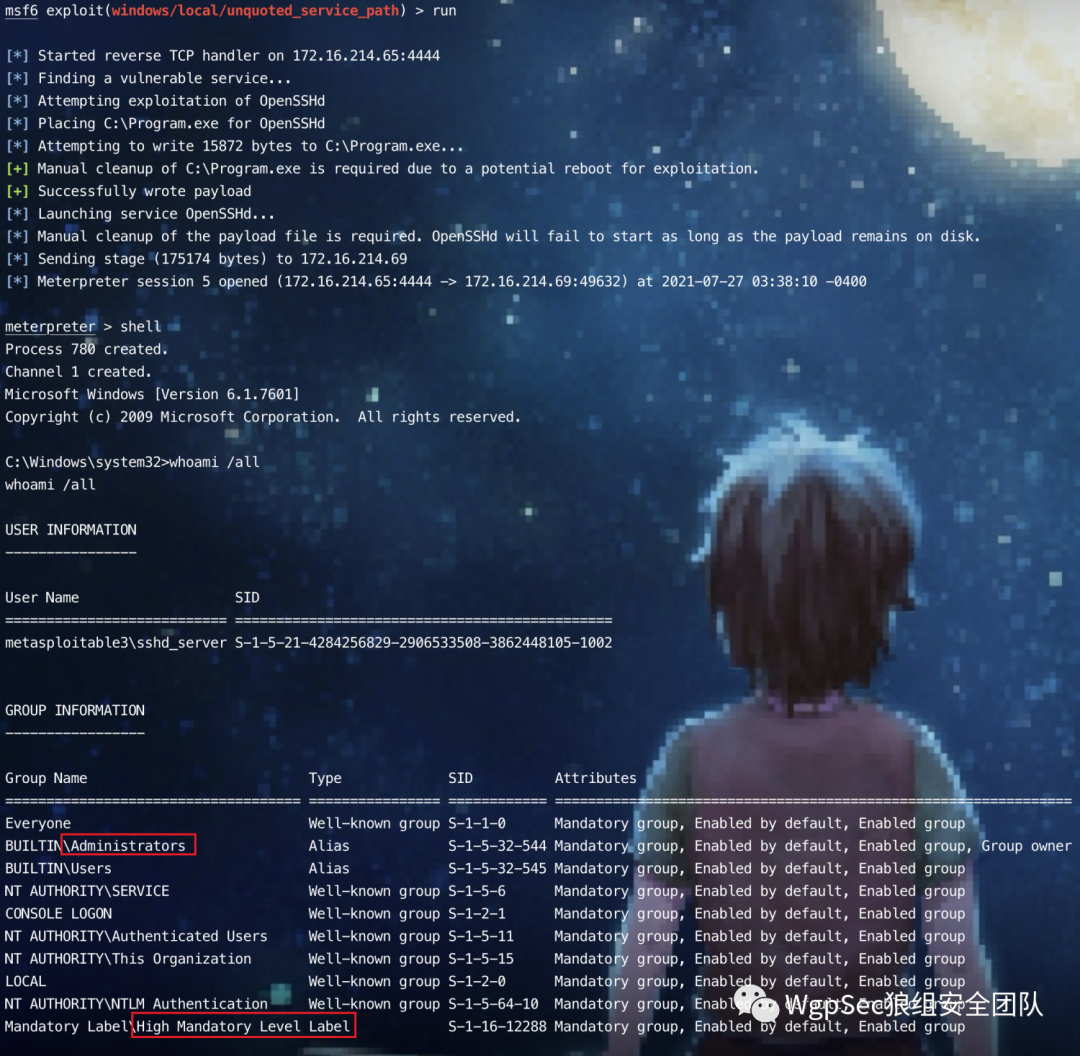This screenshot has width=1080, height=1056.
Task: Click 'Manual cleanup of the payload file' line
Action: (492, 237)
